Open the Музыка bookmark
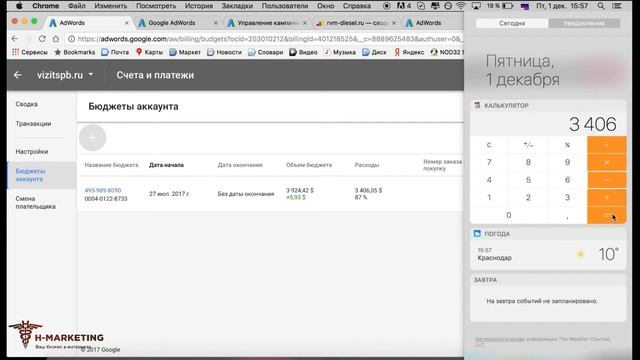The image size is (640, 360). [340, 52]
